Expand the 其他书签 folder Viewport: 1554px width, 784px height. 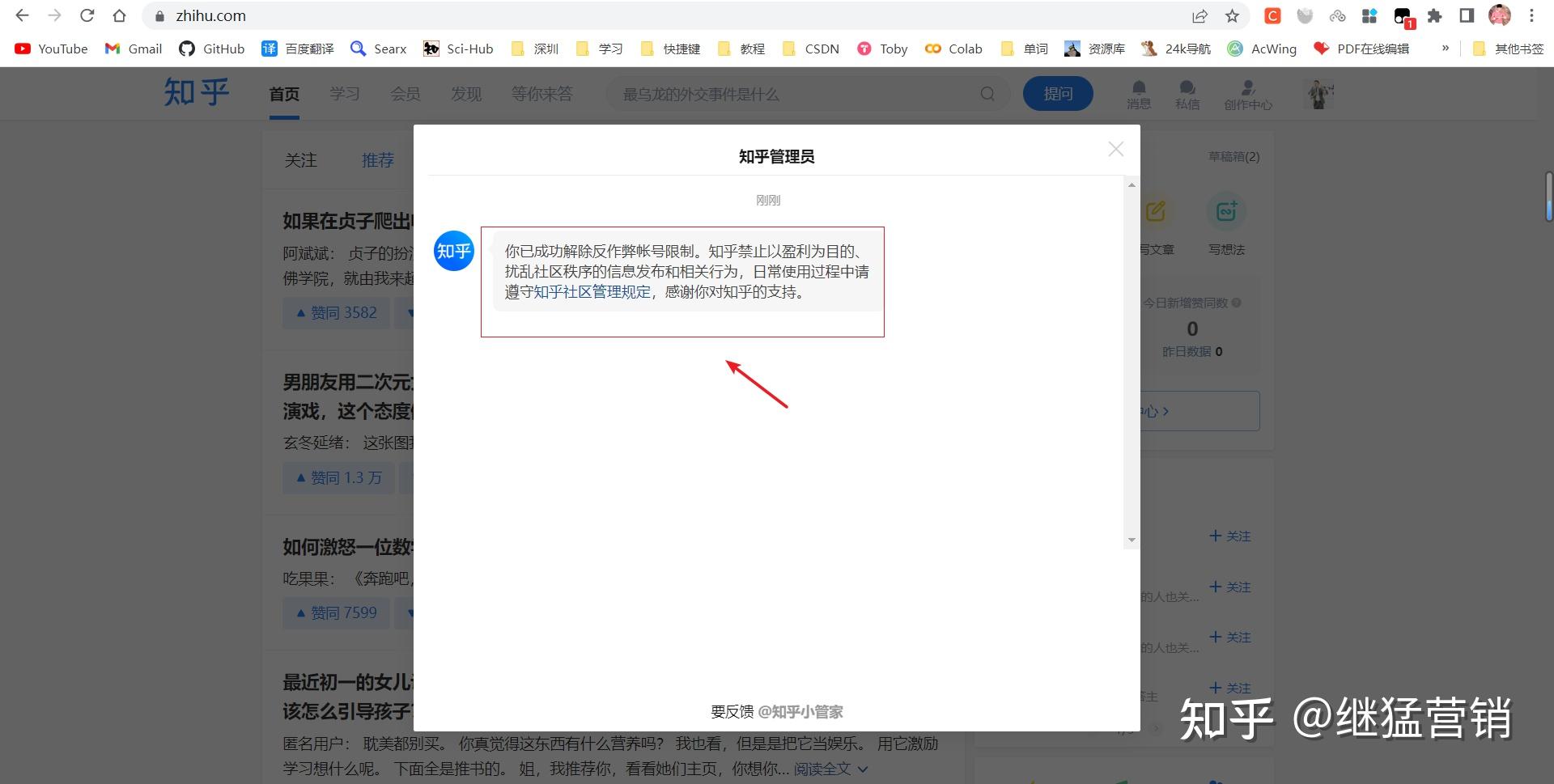click(1508, 49)
